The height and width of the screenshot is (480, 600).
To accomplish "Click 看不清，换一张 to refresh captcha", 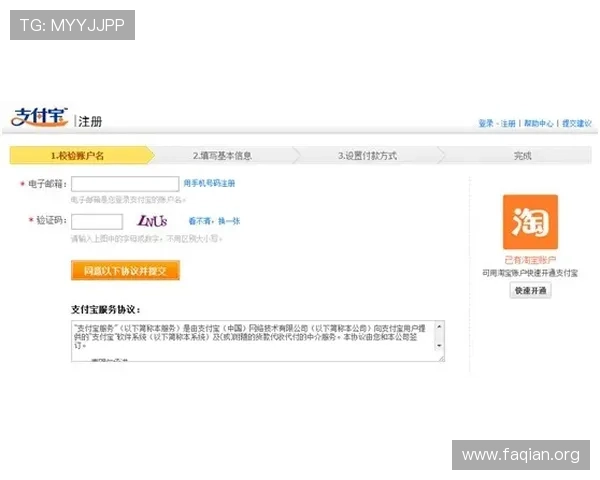I will [x=214, y=221].
